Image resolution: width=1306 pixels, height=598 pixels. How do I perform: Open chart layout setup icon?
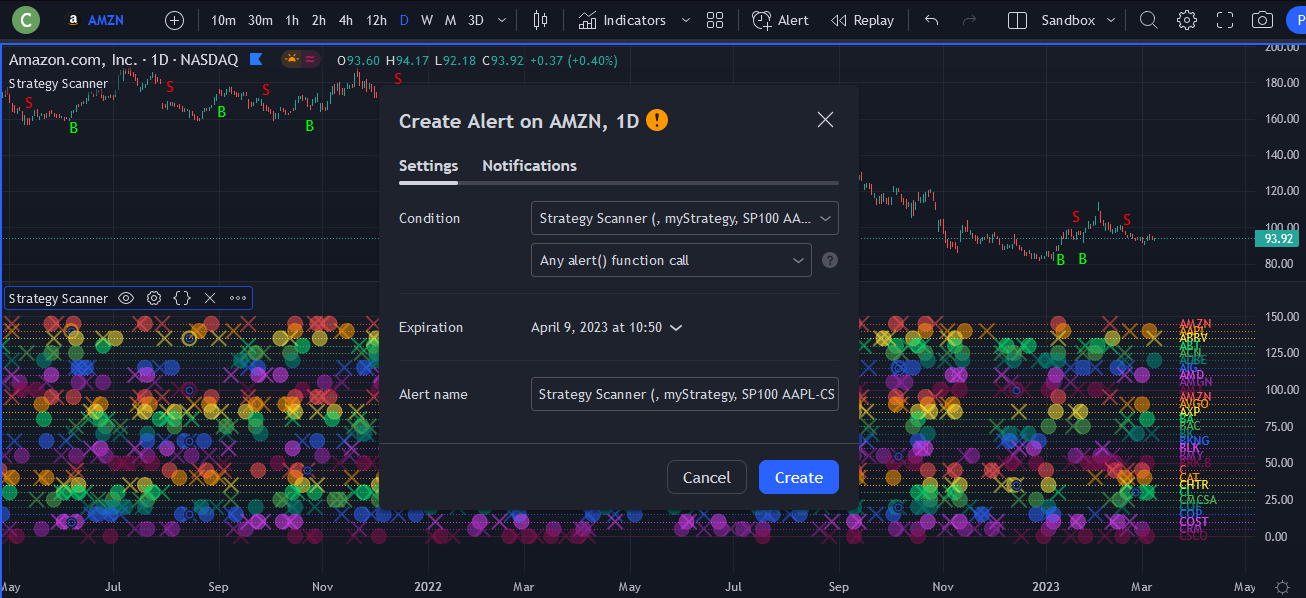pyautogui.click(x=1017, y=20)
